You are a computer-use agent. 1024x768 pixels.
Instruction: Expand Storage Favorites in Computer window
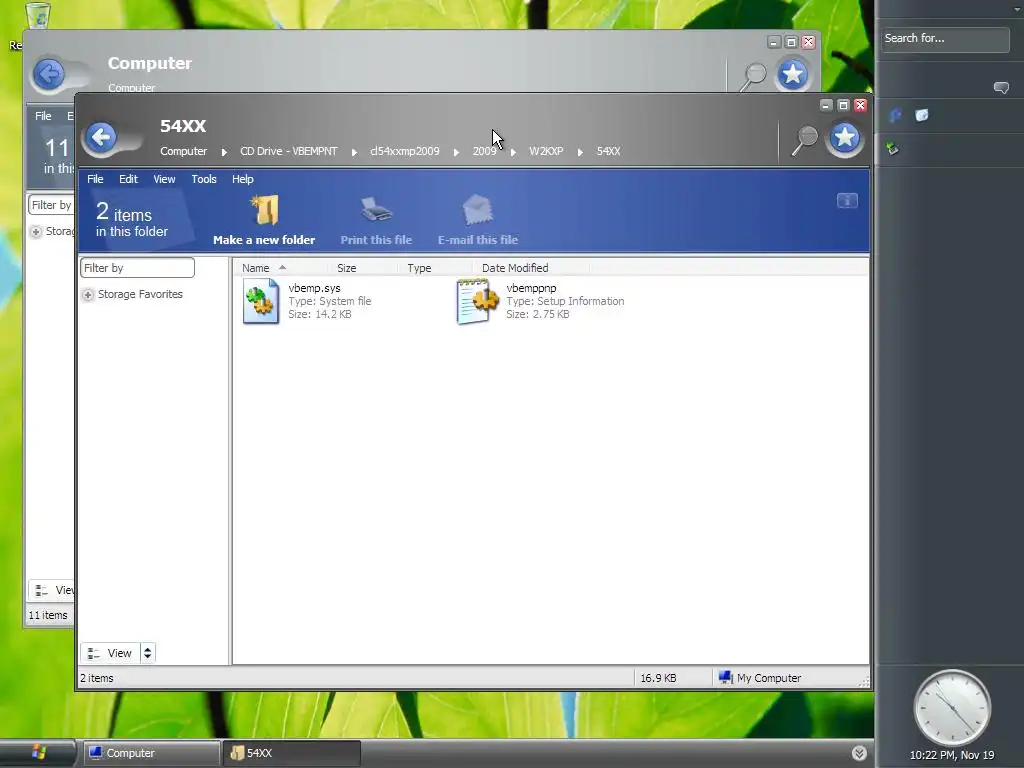tap(36, 231)
